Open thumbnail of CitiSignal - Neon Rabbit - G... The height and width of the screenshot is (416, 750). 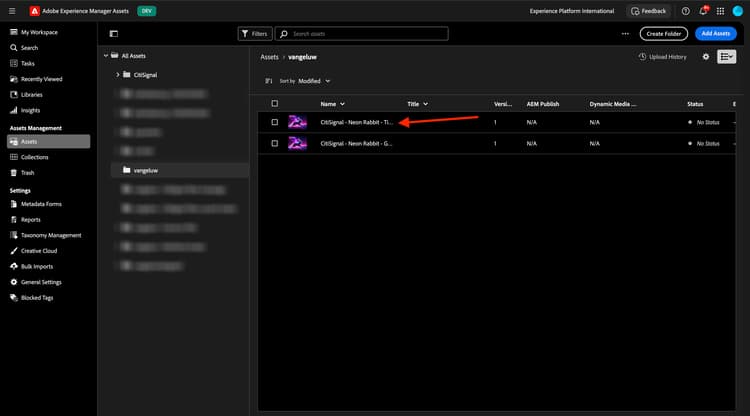click(297, 143)
